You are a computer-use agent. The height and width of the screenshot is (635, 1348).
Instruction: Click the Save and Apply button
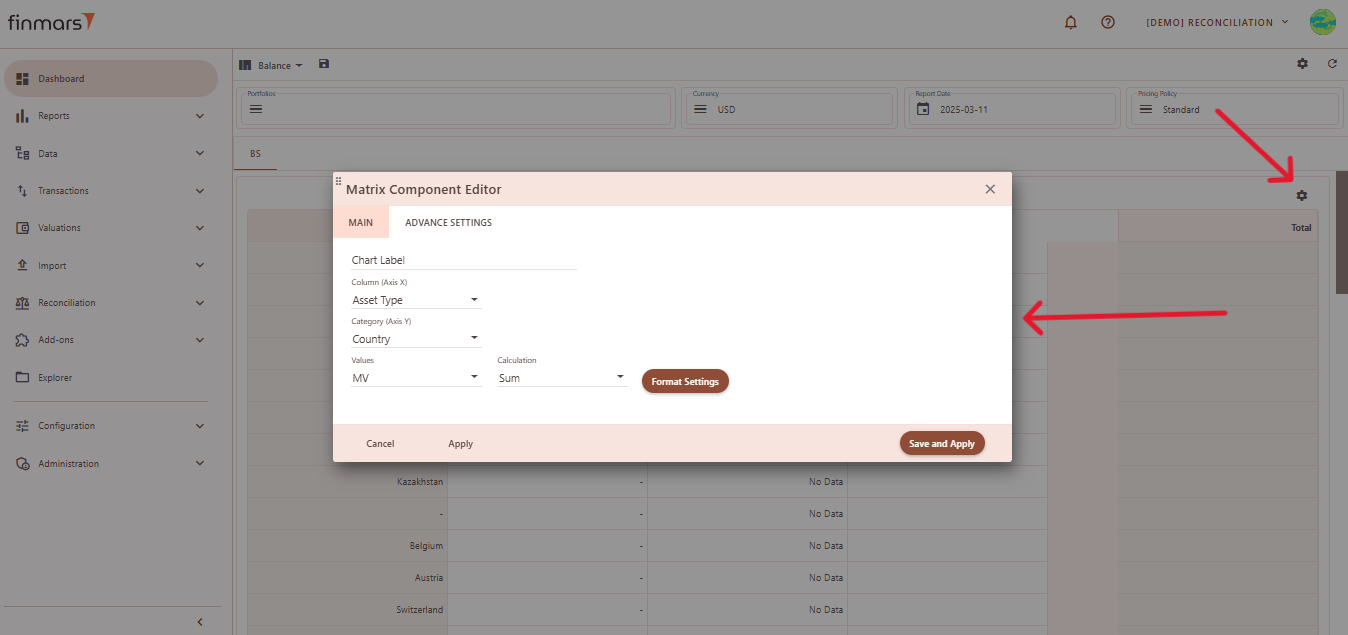[941, 443]
